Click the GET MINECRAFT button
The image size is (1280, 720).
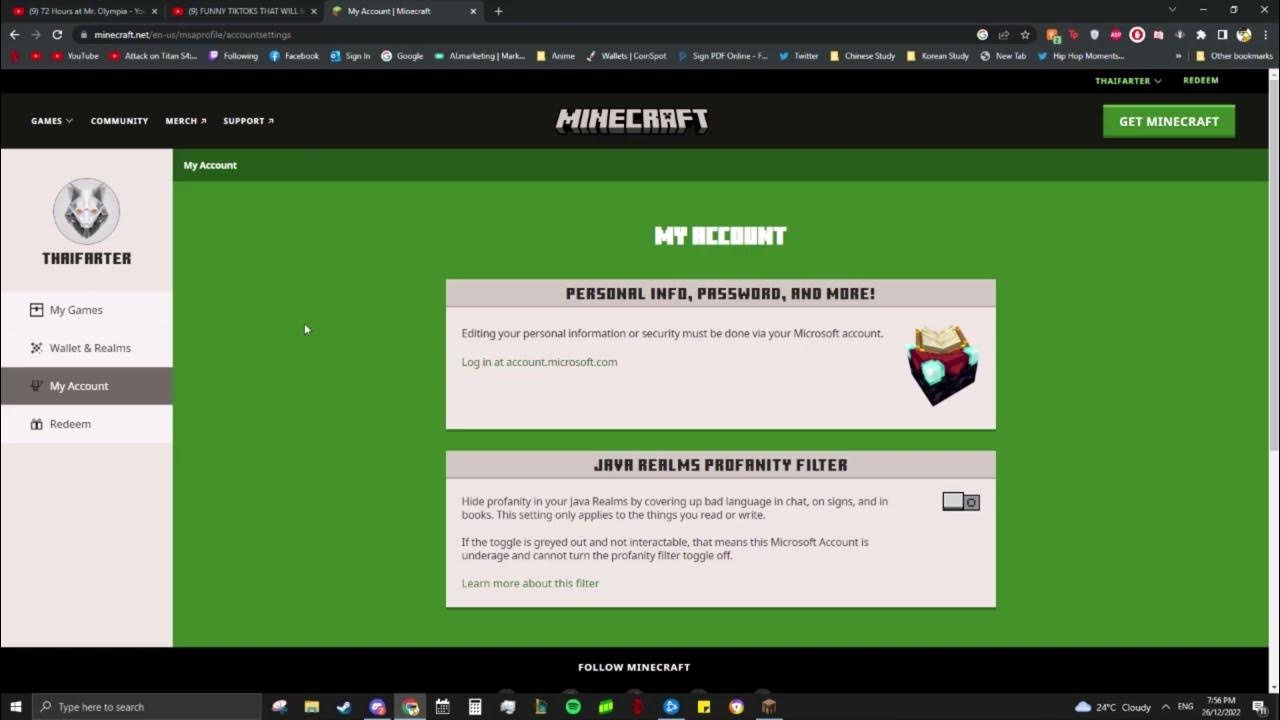(1168, 121)
